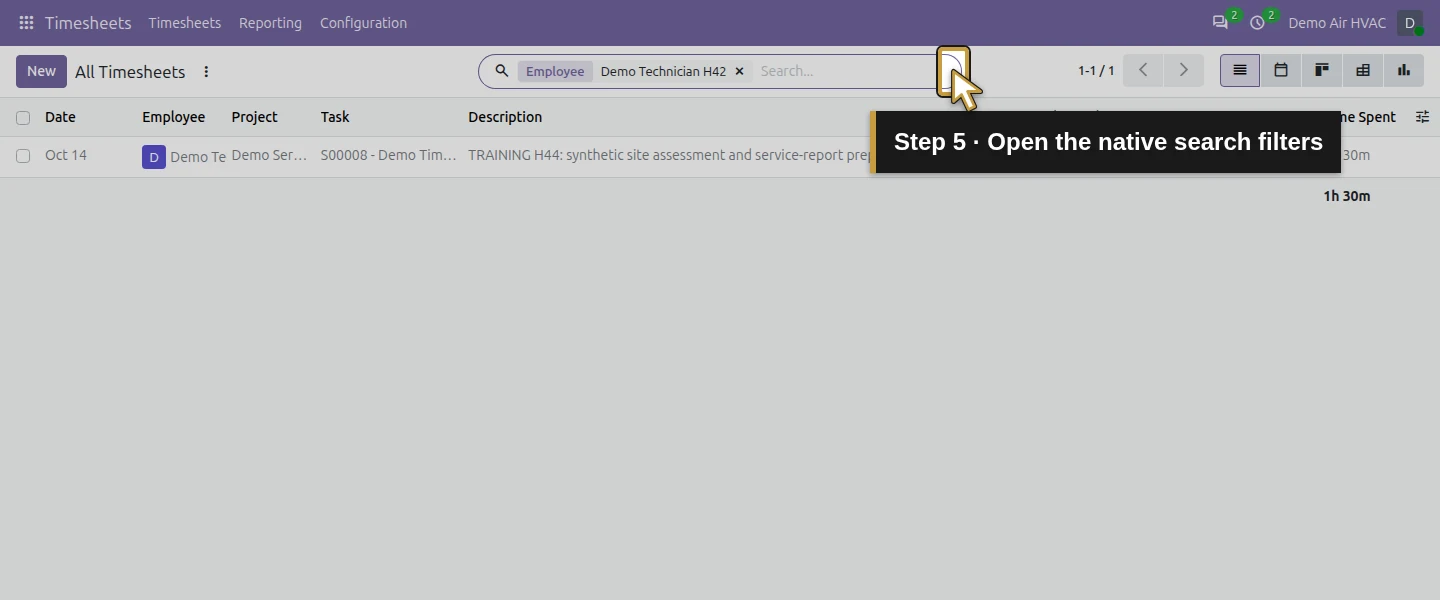Click the 1h 30m total value
The height and width of the screenshot is (600, 1440).
(x=1347, y=196)
